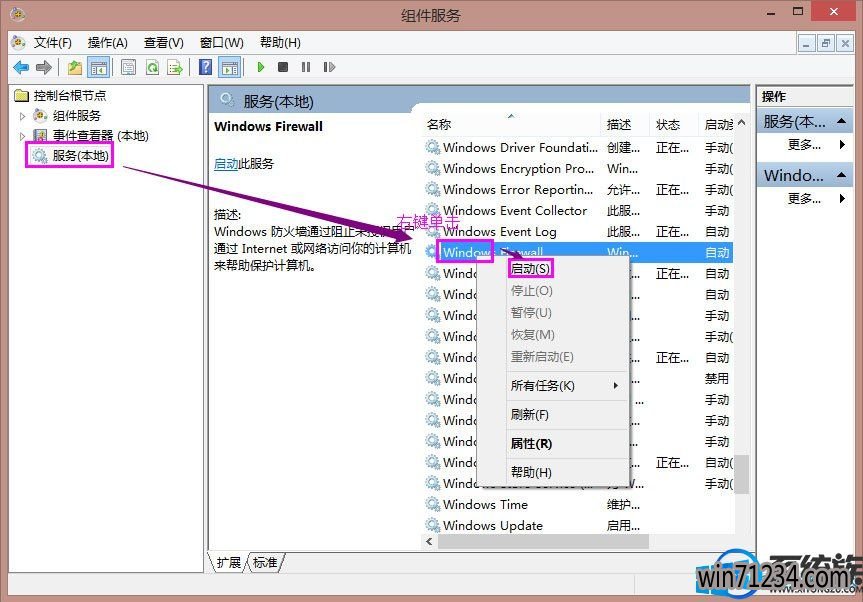Choose 刷新(F) in the context menu

(x=553, y=414)
